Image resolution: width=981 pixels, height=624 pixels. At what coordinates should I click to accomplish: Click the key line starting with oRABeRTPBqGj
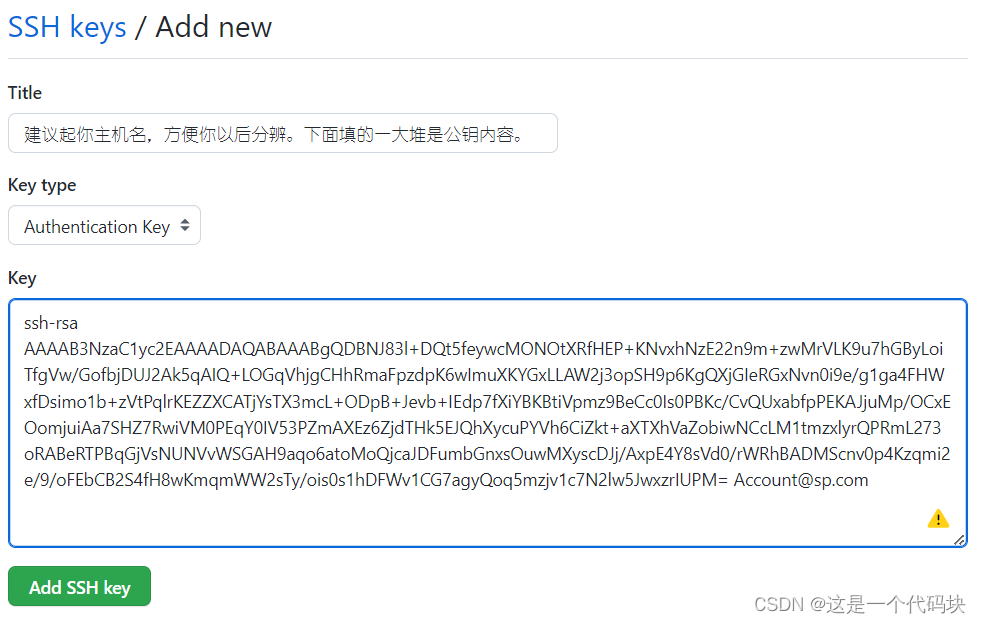[487, 454]
